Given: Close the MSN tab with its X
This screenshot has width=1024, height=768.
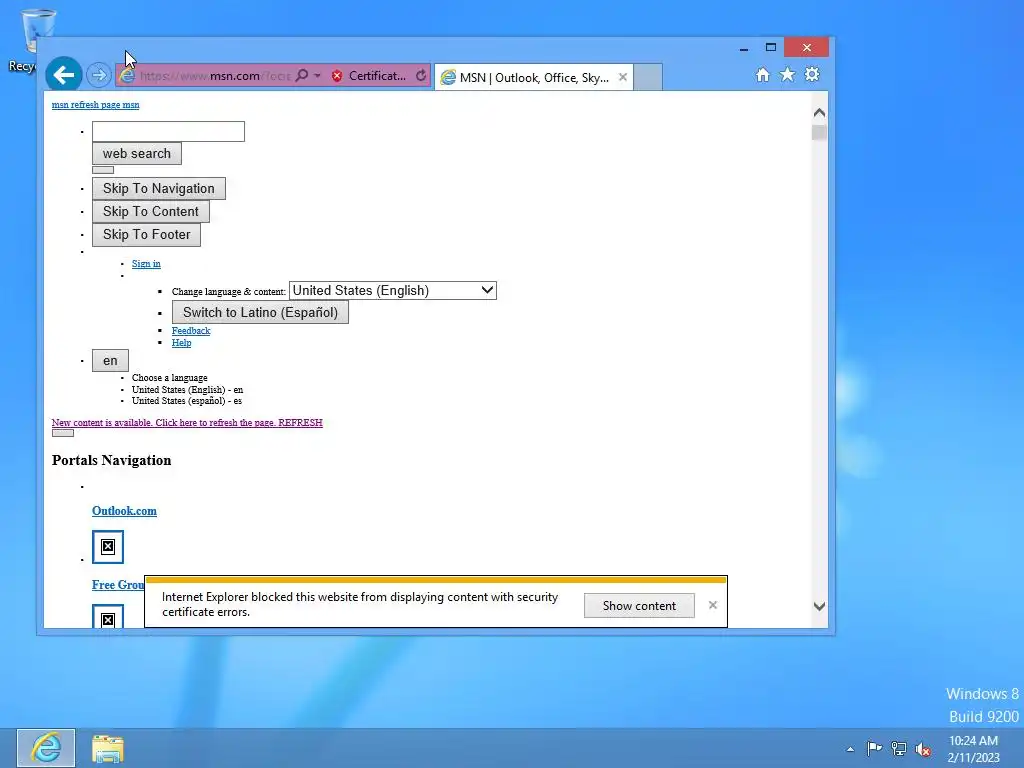Looking at the screenshot, I should [623, 77].
